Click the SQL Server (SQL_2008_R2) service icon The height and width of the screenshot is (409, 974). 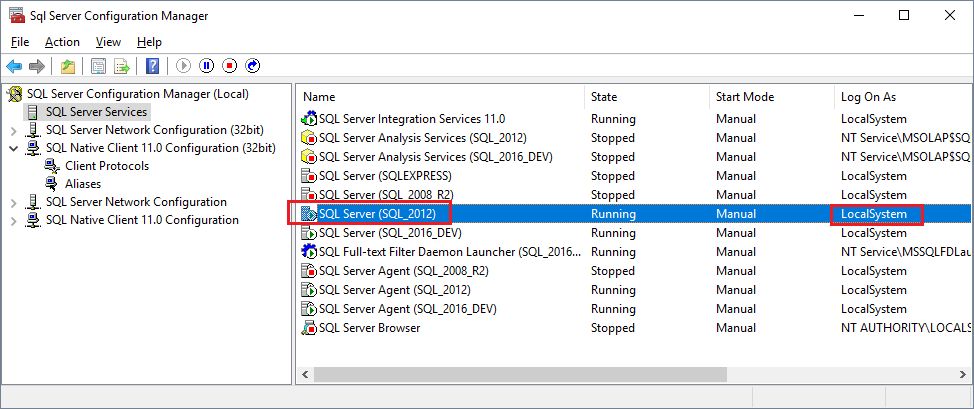point(309,195)
